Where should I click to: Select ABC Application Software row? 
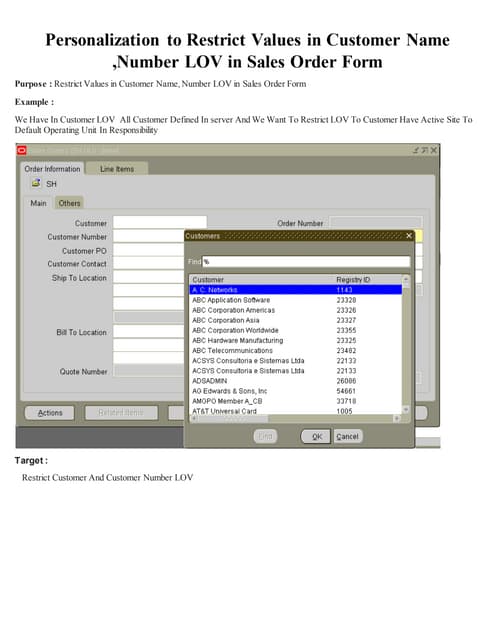click(x=296, y=300)
